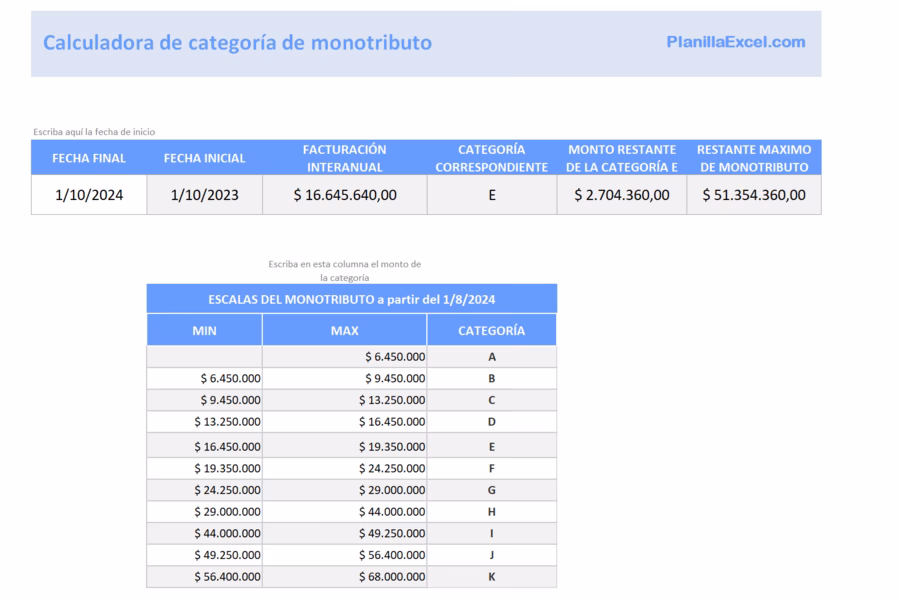This screenshot has height=600, width=900.
Task: Open the PlanillaExcel.com link
Action: (736, 43)
